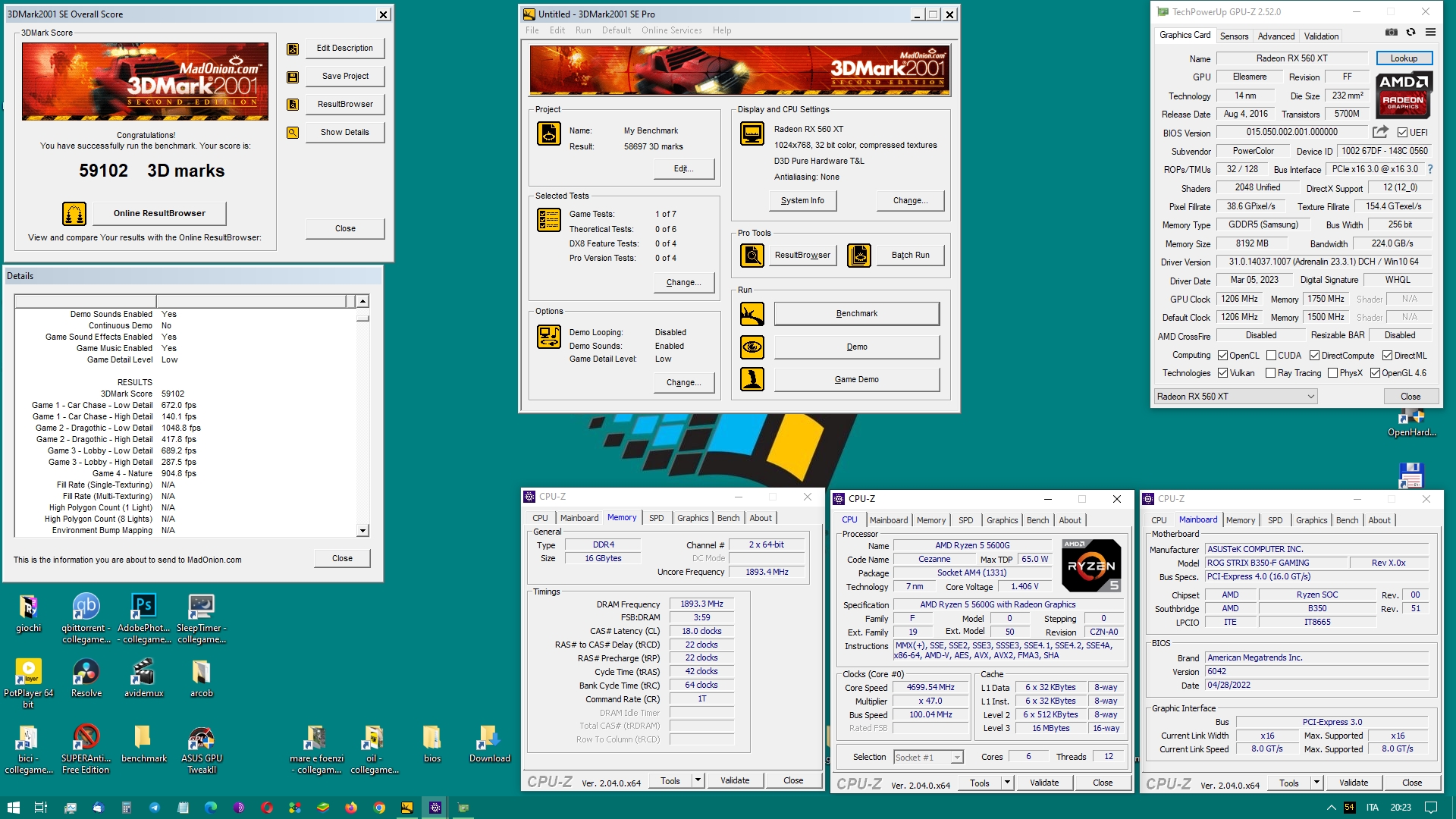The image size is (1456, 819).
Task: Click the Save Project floppy icon
Action: pos(293,77)
